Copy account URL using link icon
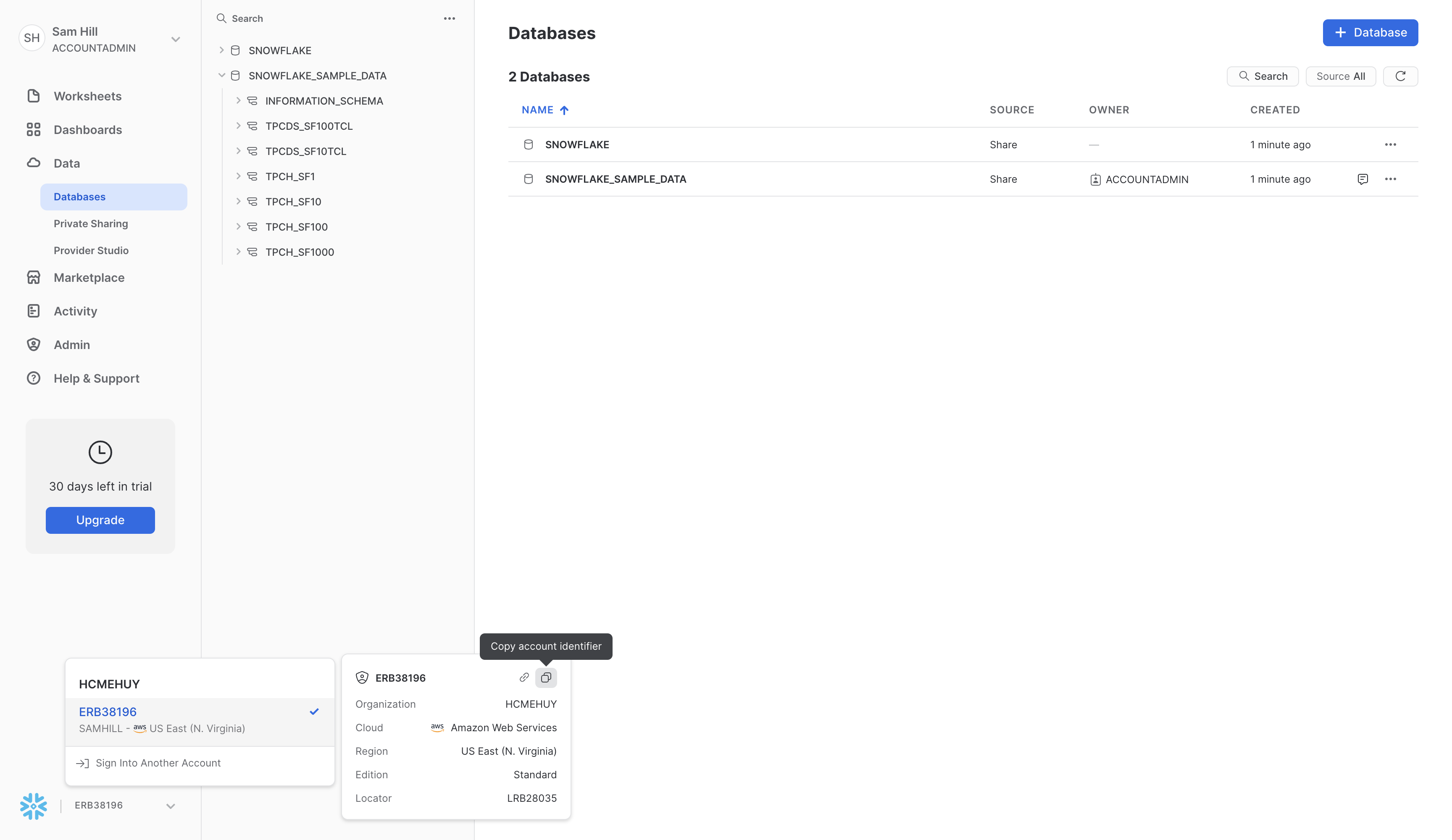The height and width of the screenshot is (840, 1452). pyautogui.click(x=524, y=677)
